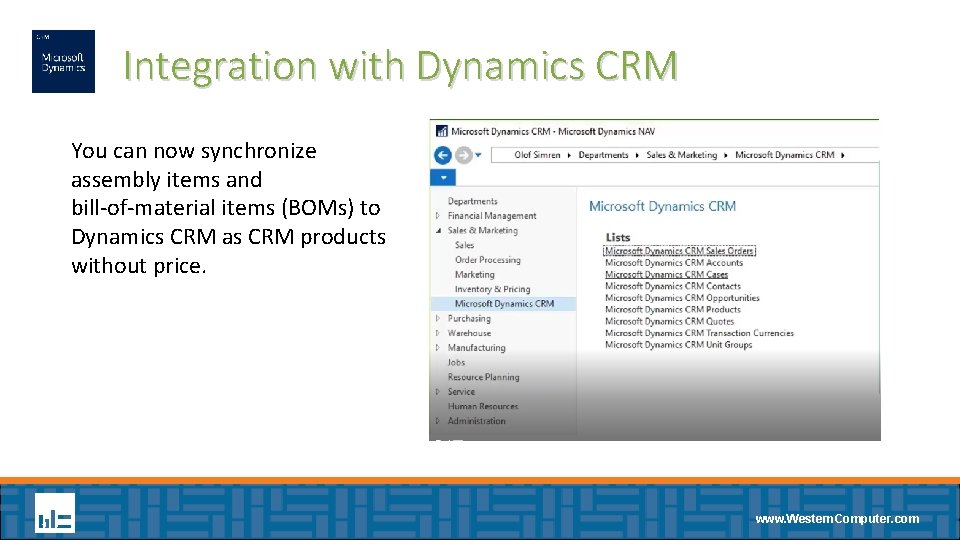Screen dimensions: 960x540
Task: Click the Lists section heading
Action: [618, 237]
